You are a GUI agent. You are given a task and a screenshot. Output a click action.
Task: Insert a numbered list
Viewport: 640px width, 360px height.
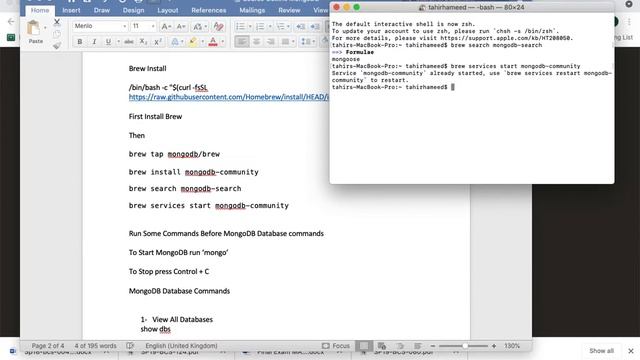click(260, 27)
